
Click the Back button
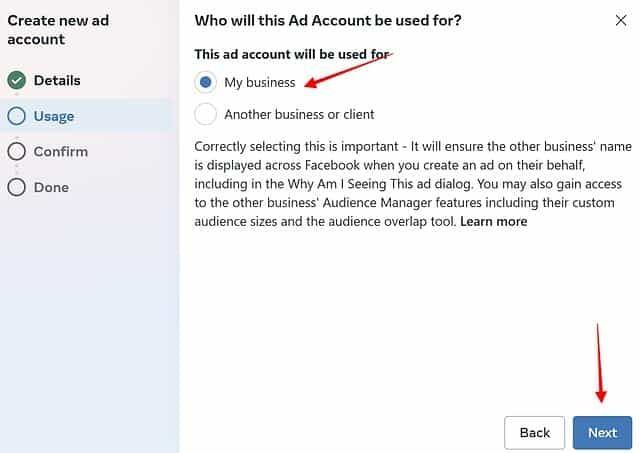pyautogui.click(x=535, y=433)
